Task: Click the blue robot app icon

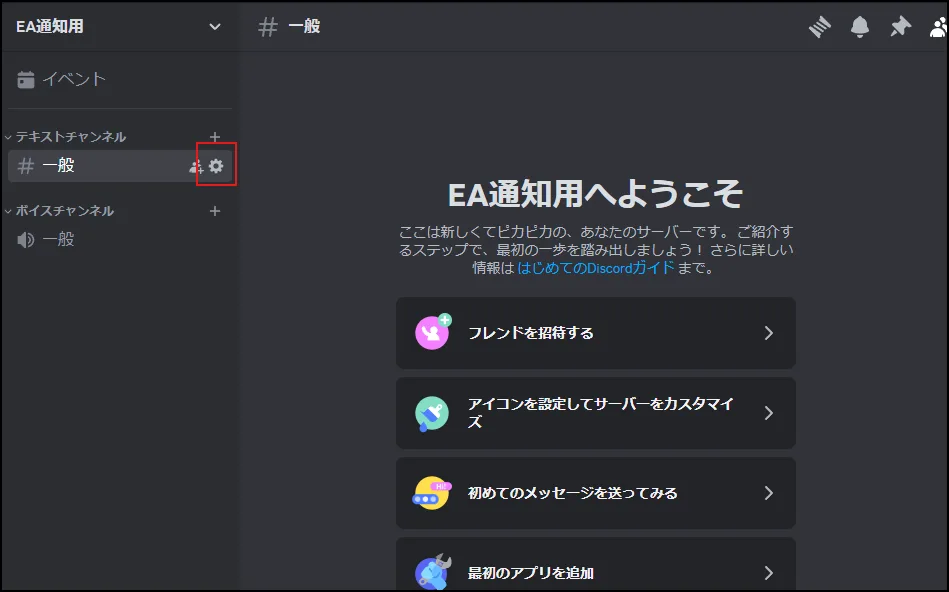Action: 432,572
